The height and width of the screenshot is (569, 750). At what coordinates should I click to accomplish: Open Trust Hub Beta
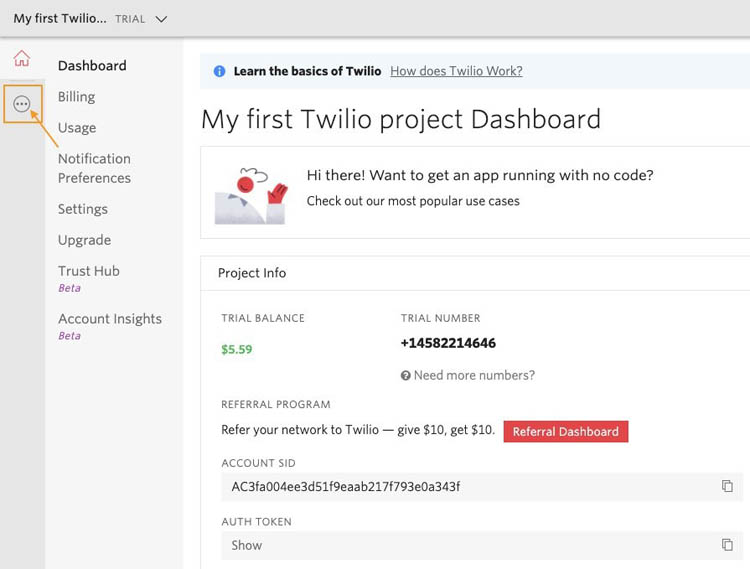(89, 278)
